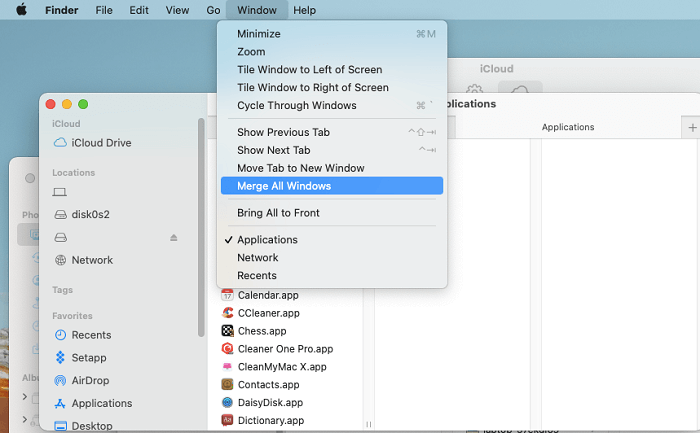The height and width of the screenshot is (433, 700).
Task: Select Cleaner One Pro.app
Action: pos(286,349)
